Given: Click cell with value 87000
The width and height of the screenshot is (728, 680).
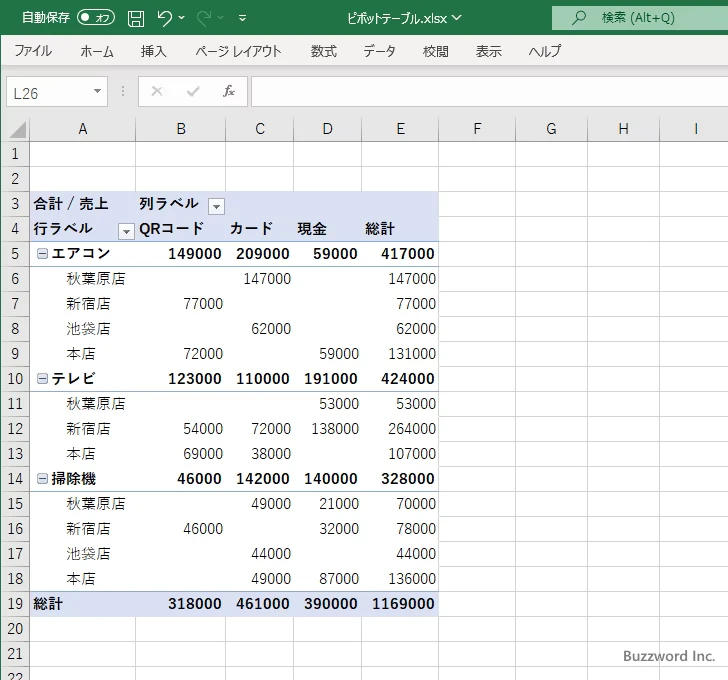Looking at the screenshot, I should pos(328,579).
